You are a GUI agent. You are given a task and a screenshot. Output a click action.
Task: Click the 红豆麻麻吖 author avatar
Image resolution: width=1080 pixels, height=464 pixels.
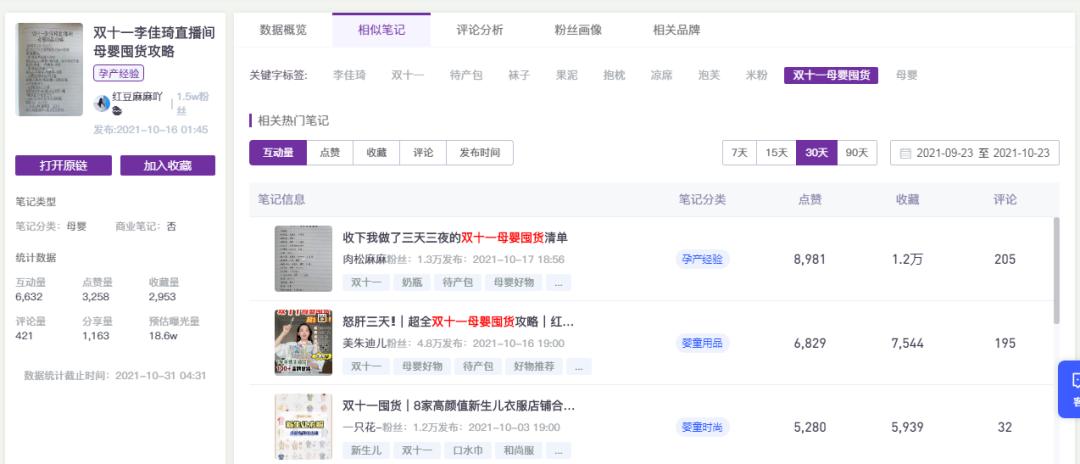[102, 103]
